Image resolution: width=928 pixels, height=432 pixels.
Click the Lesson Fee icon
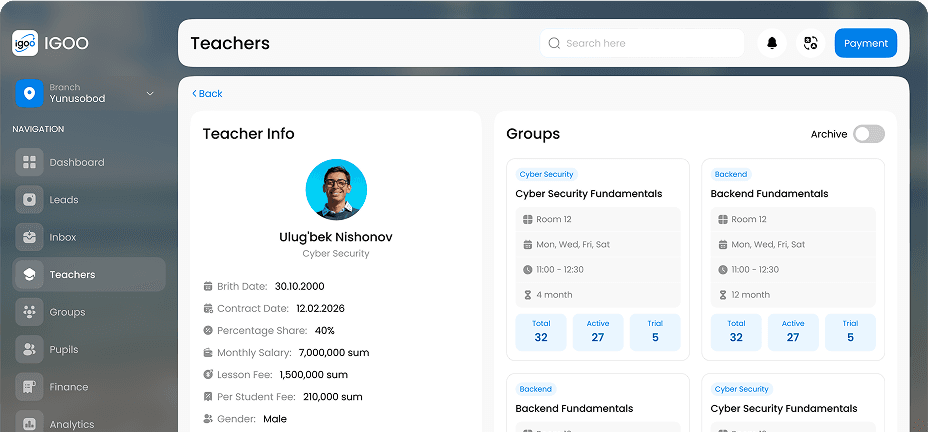coord(208,375)
